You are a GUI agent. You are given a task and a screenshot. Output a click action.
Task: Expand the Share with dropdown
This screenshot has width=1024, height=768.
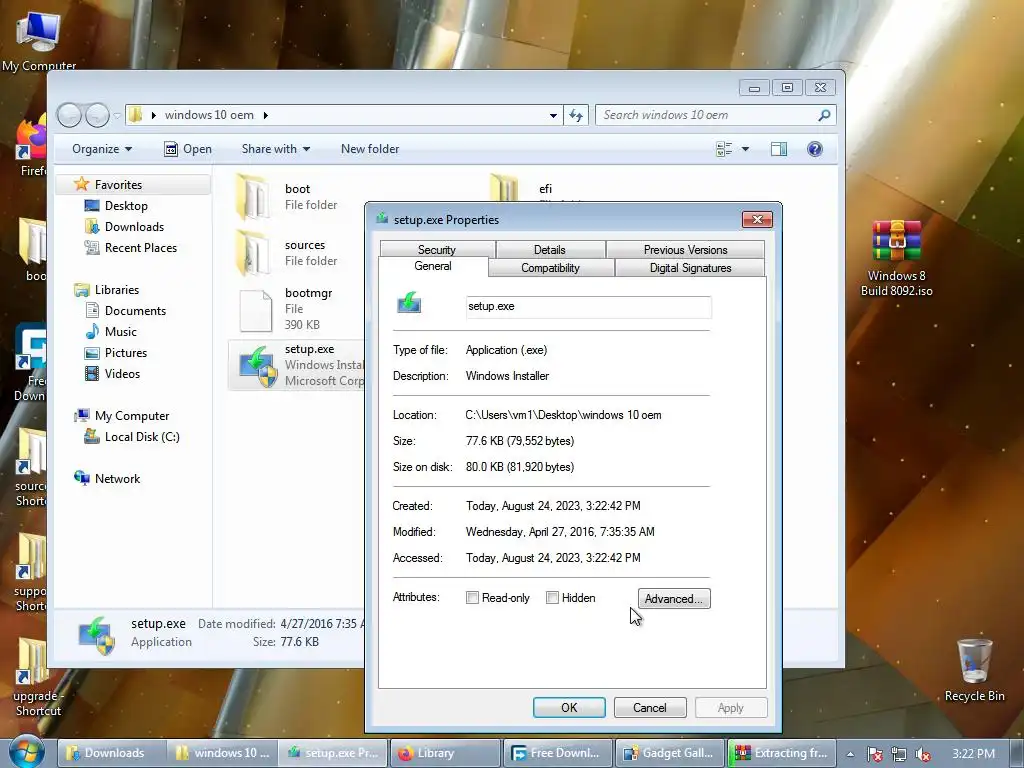(x=276, y=149)
